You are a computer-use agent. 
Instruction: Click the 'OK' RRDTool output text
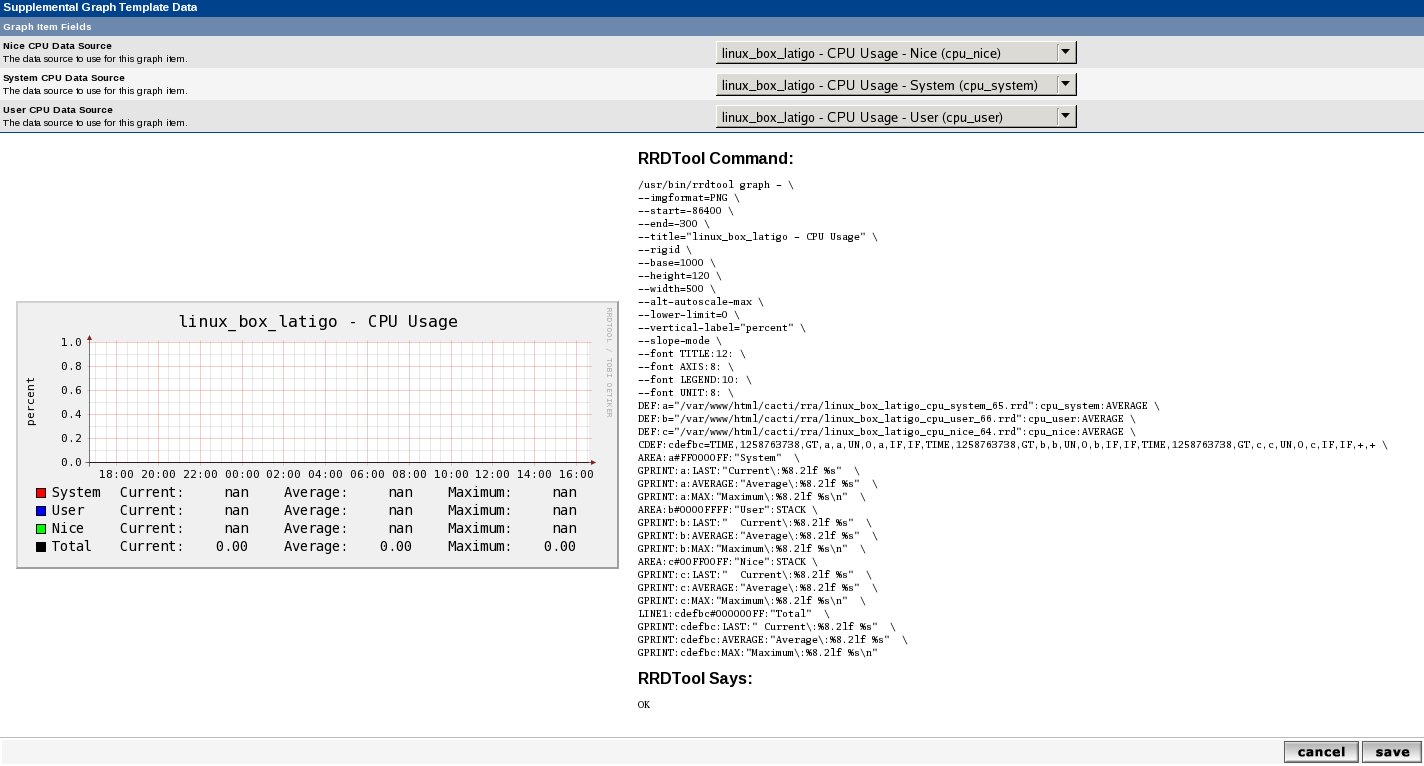644,705
